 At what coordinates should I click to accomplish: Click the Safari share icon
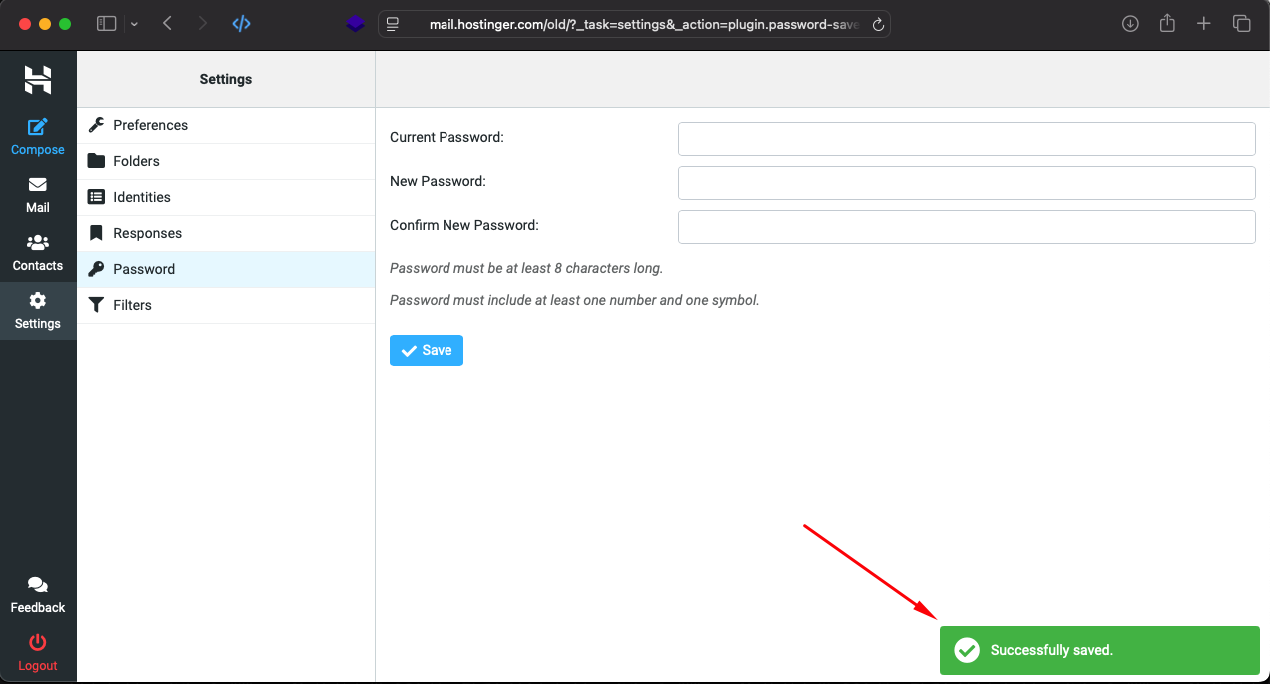[1167, 24]
